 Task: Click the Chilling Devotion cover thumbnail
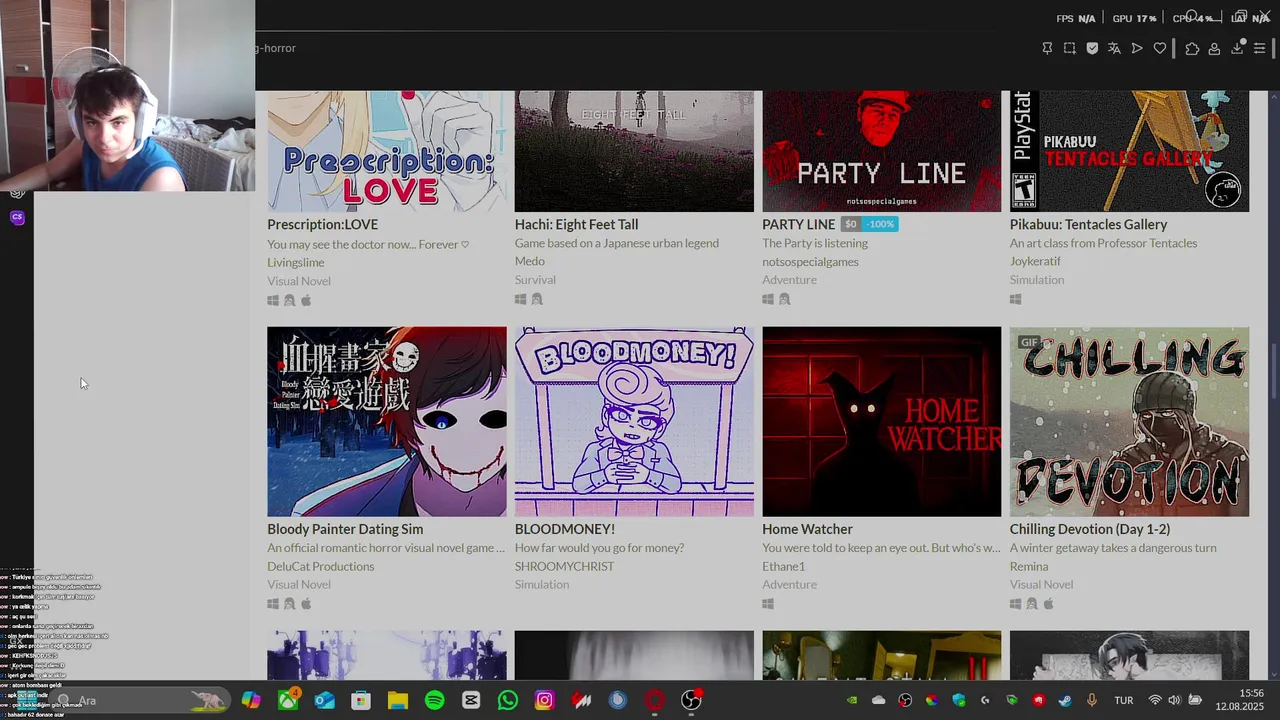point(1129,422)
